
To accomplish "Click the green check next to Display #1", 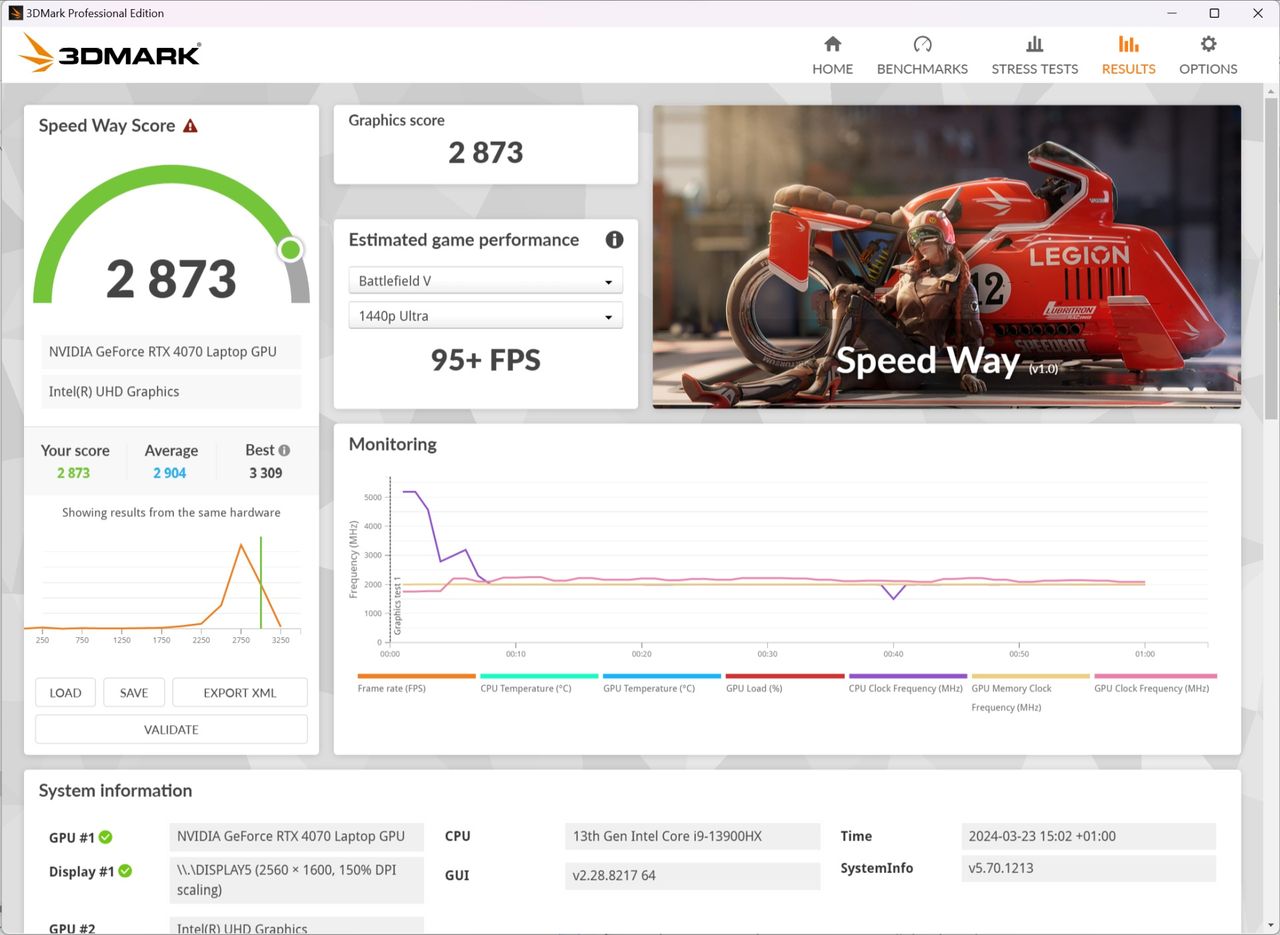I will [125, 871].
